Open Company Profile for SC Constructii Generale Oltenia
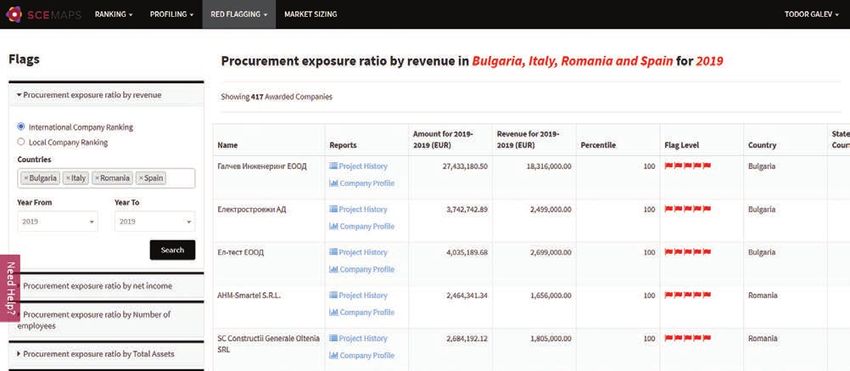 click(x=362, y=355)
